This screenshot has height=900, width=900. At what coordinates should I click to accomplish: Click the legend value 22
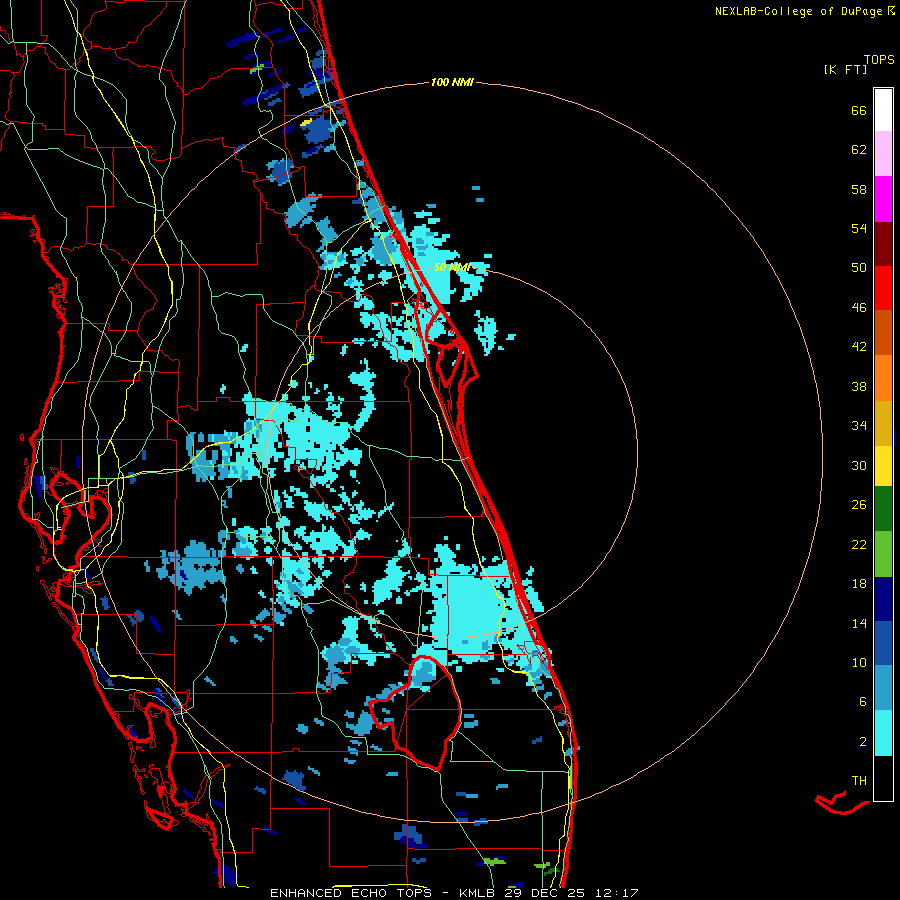click(x=859, y=544)
